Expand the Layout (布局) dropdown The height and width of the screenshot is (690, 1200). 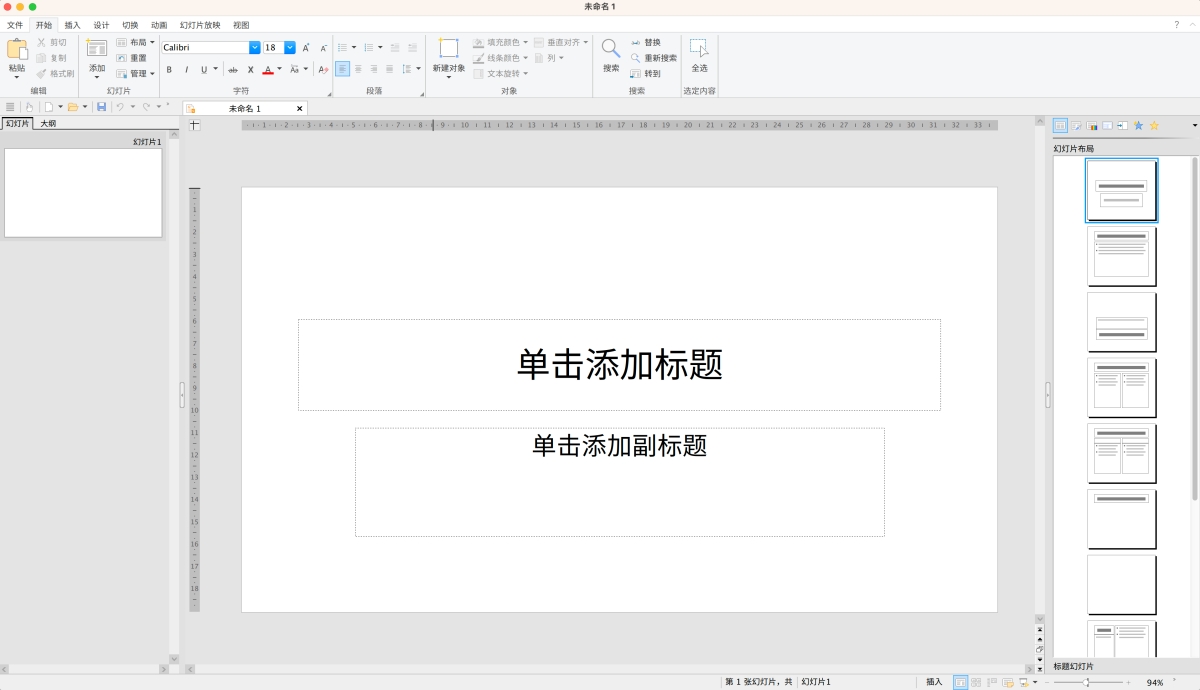[152, 43]
